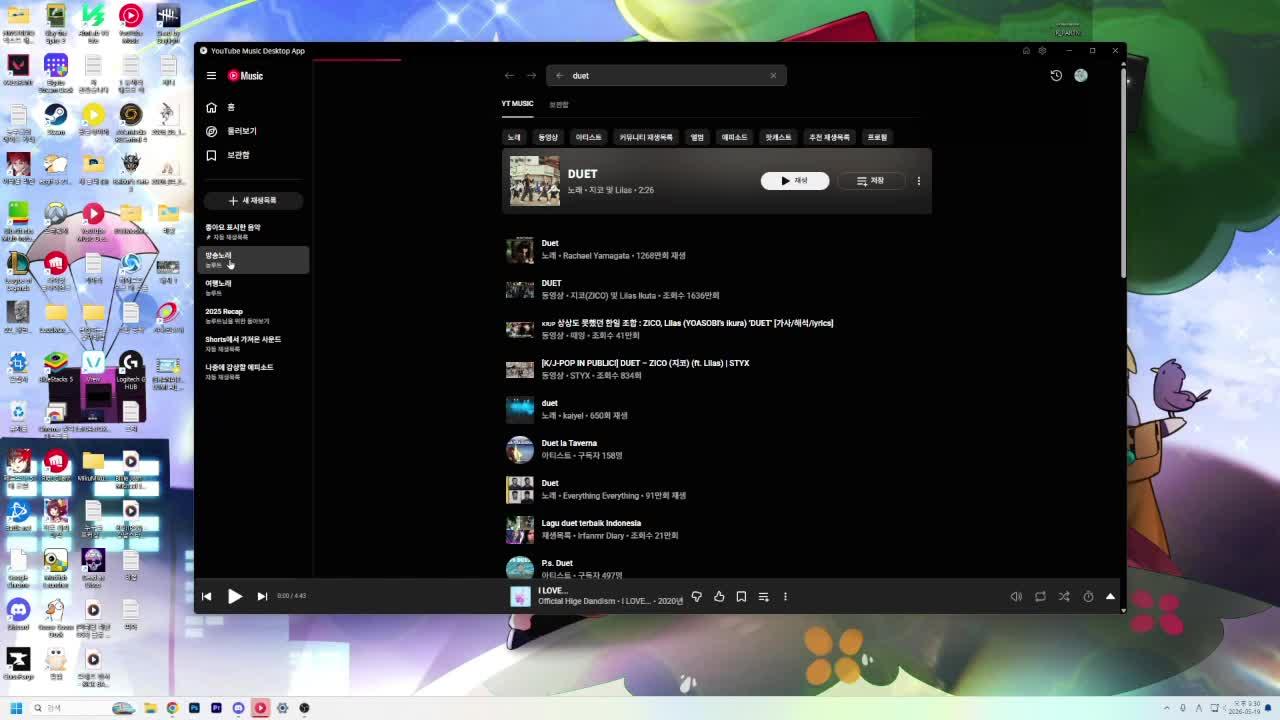The image size is (1280, 720).
Task: Click the YouTube Music logo
Action: [x=246, y=76]
